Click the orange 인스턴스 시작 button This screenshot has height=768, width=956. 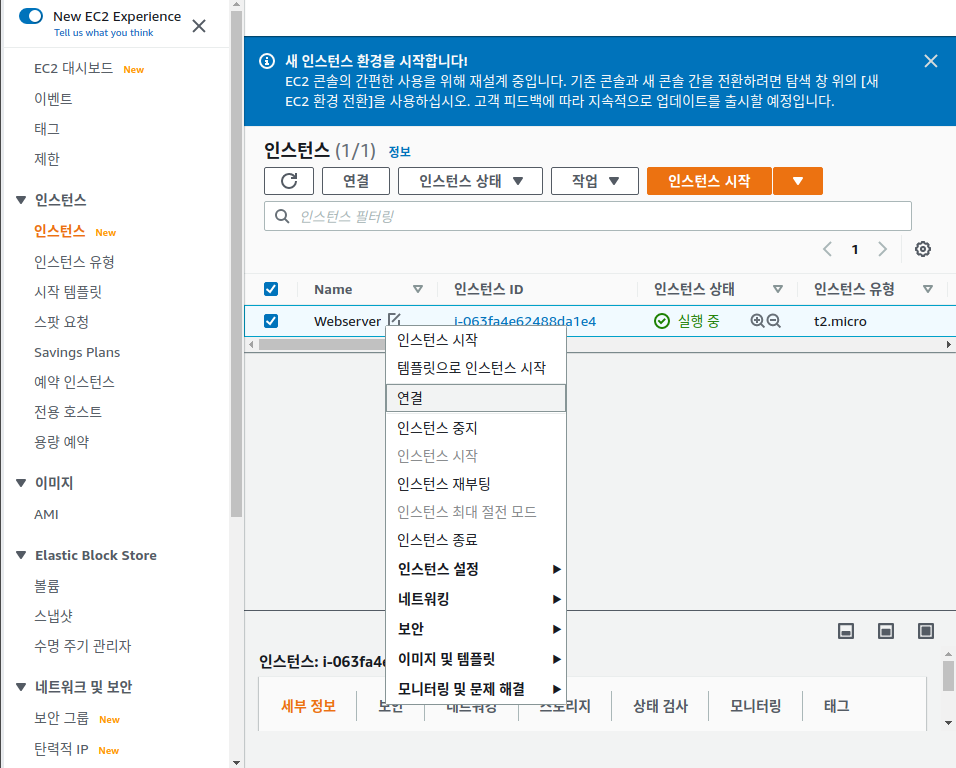709,181
